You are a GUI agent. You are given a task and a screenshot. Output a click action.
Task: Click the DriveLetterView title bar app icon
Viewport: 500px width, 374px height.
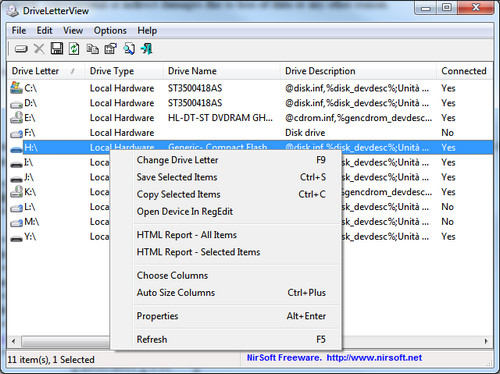point(13,11)
